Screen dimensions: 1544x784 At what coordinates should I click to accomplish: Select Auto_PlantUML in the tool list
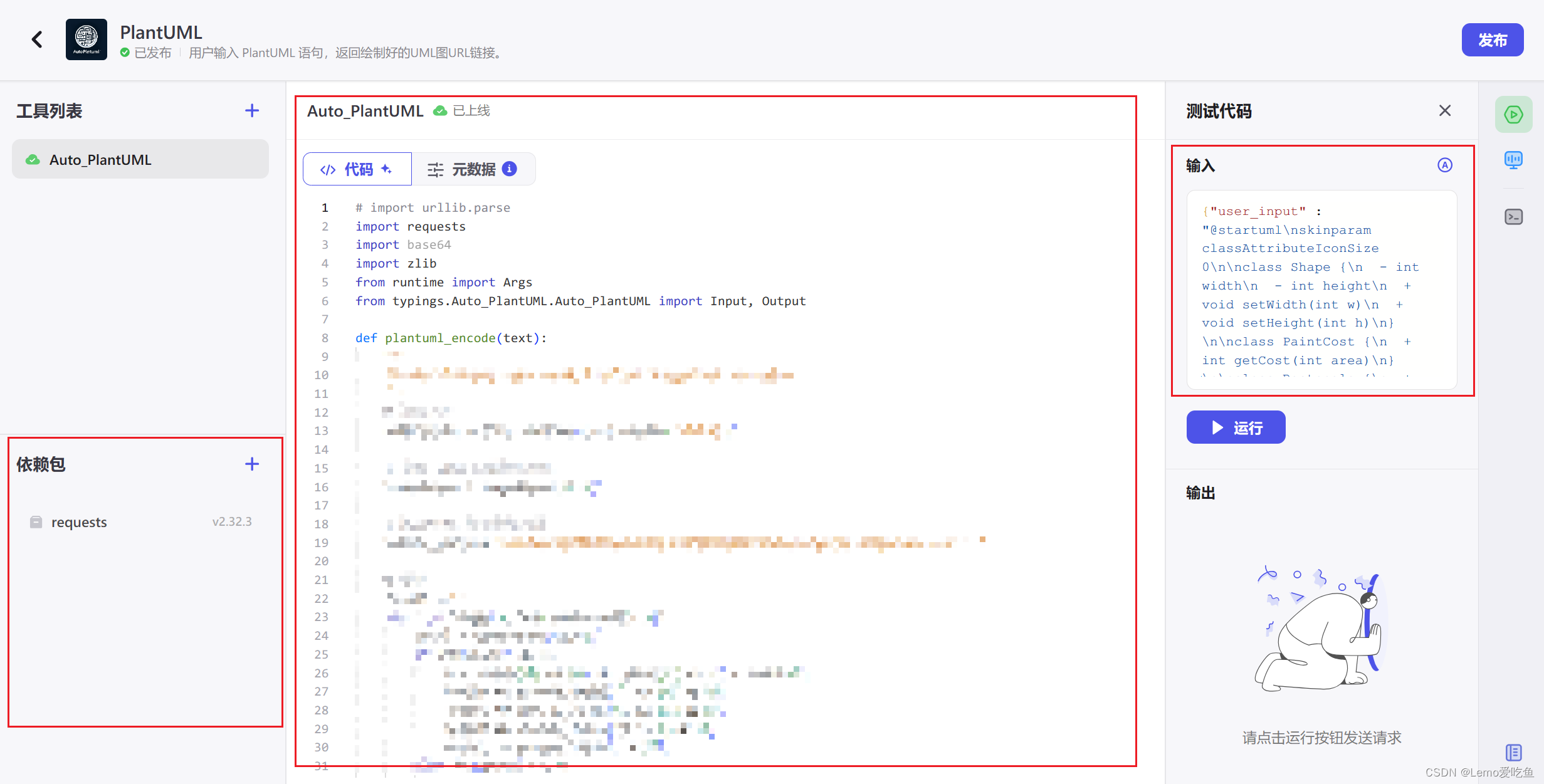(x=140, y=160)
